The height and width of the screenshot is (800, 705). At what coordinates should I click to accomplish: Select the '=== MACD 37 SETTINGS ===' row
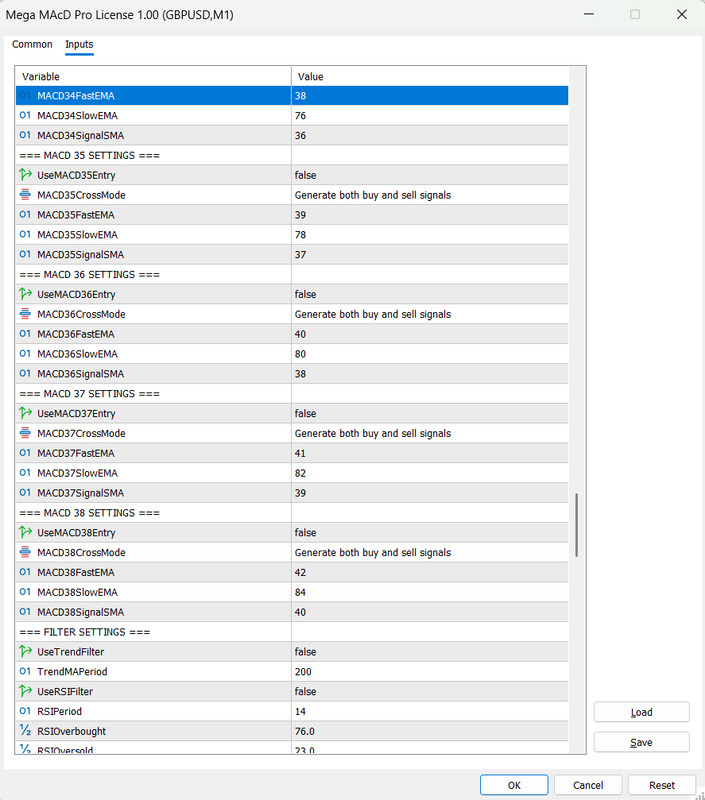pyautogui.click(x=292, y=393)
